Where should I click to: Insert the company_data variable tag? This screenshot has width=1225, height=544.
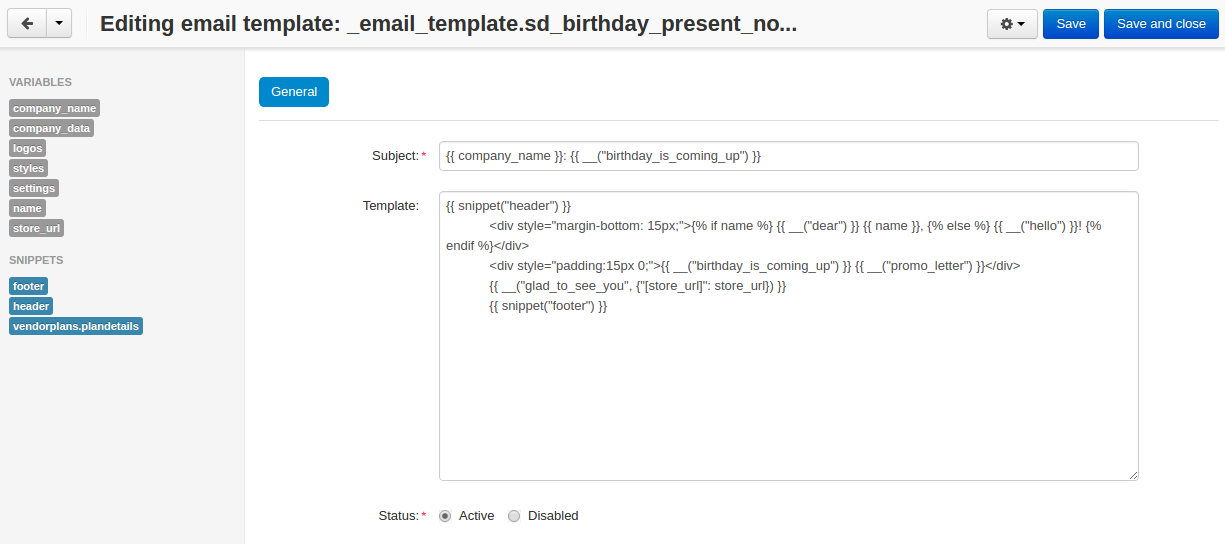click(51, 128)
